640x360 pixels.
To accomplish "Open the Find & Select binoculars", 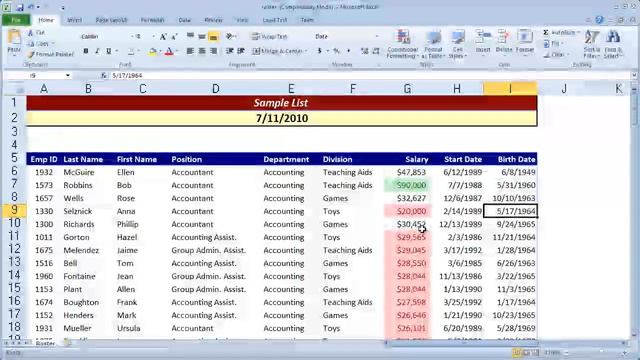I will 613,44.
